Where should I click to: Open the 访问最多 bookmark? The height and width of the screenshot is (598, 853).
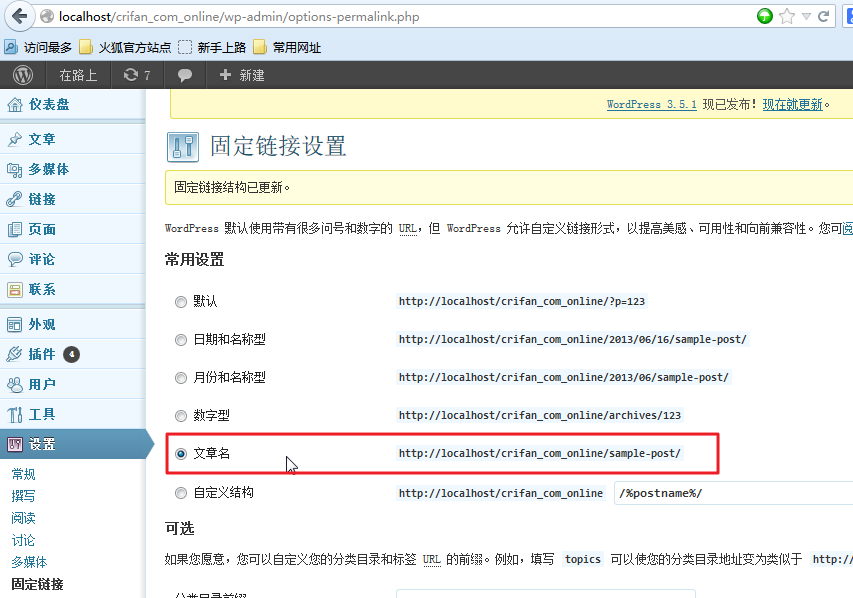(38, 47)
